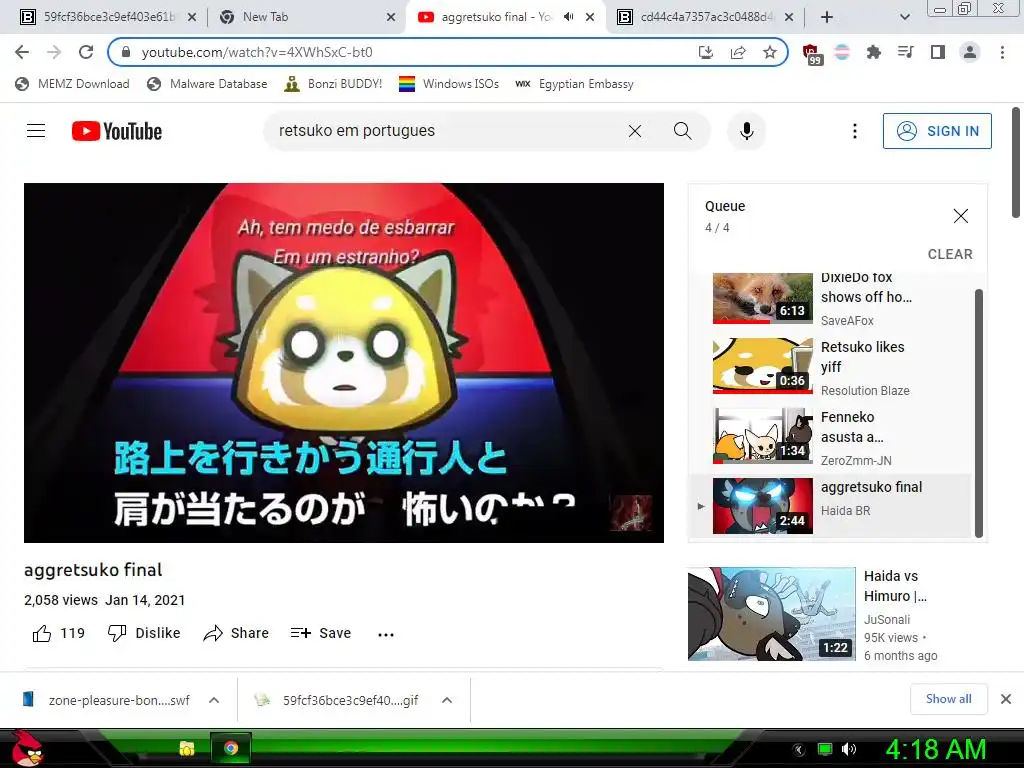Mute the aggretsuko final tab audio icon
The width and height of the screenshot is (1024, 768).
click(568, 17)
